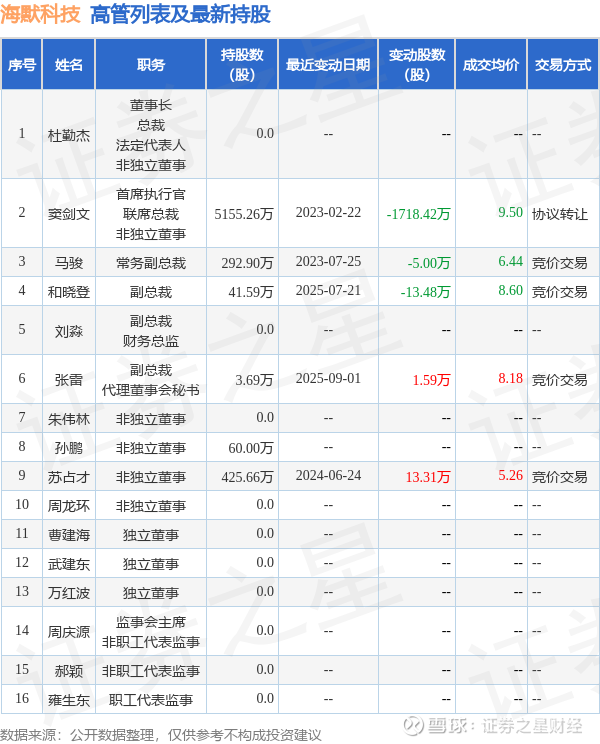Click the name 武建东
This screenshot has height=744, width=600.
(69, 564)
